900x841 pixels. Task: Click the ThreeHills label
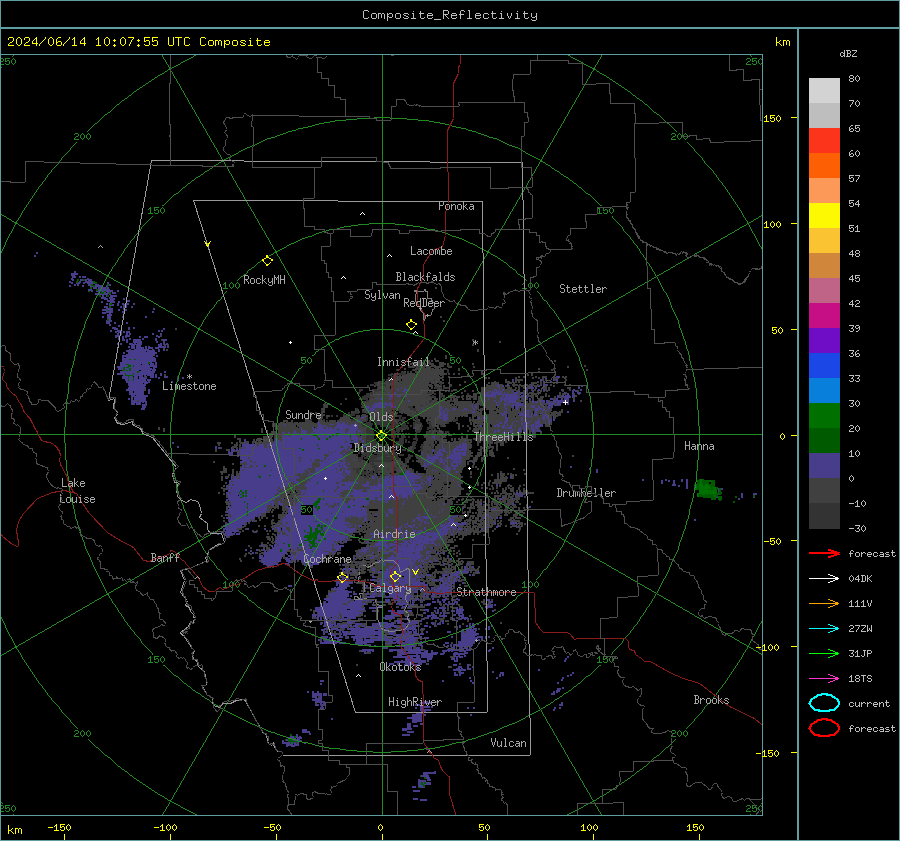503,437
